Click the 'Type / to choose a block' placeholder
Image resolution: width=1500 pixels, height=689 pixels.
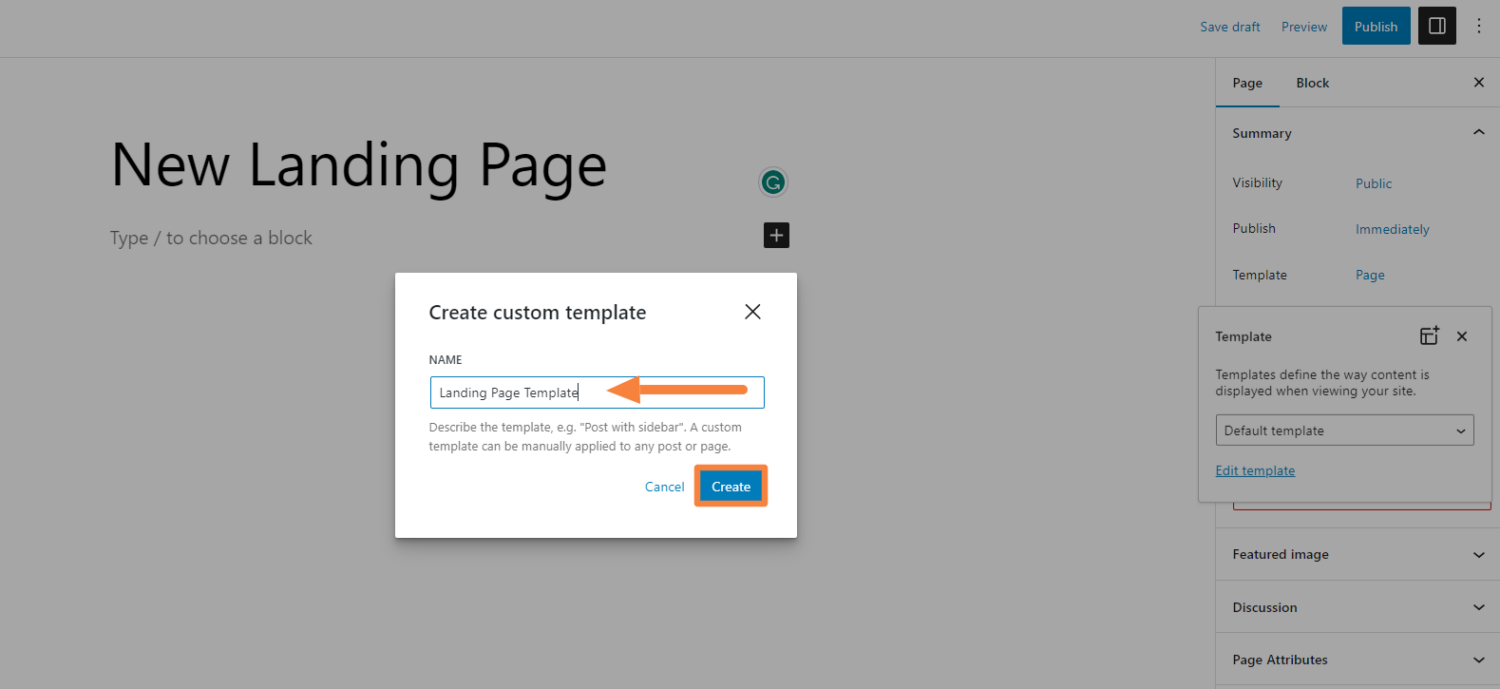[211, 238]
